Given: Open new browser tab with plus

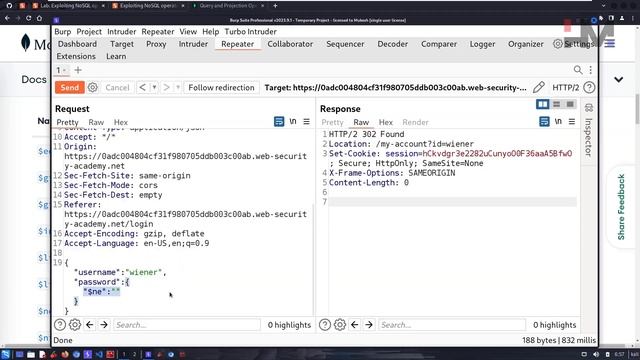Looking at the screenshot, I should (275, 6).
